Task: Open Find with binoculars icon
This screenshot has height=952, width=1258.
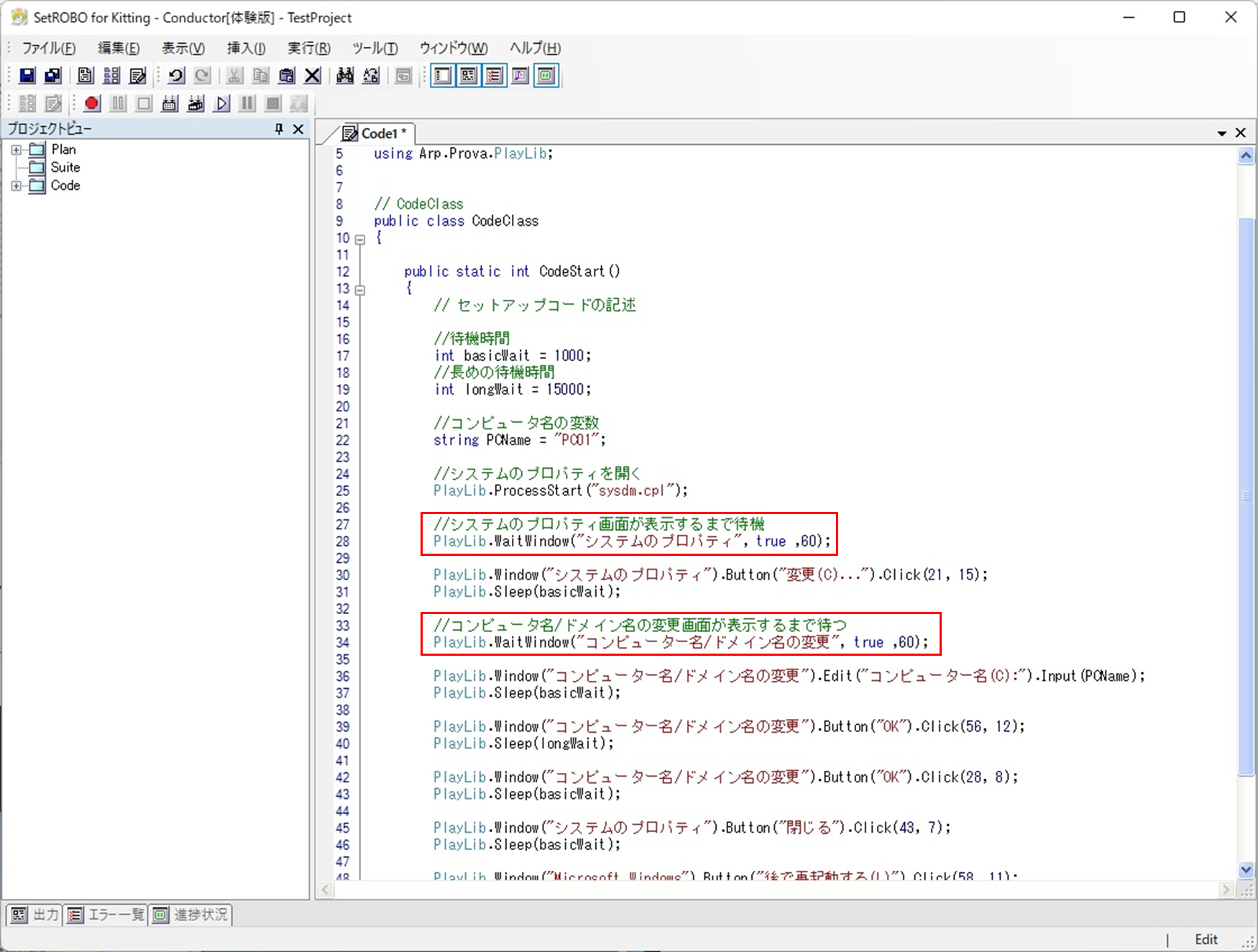Action: pyautogui.click(x=345, y=75)
